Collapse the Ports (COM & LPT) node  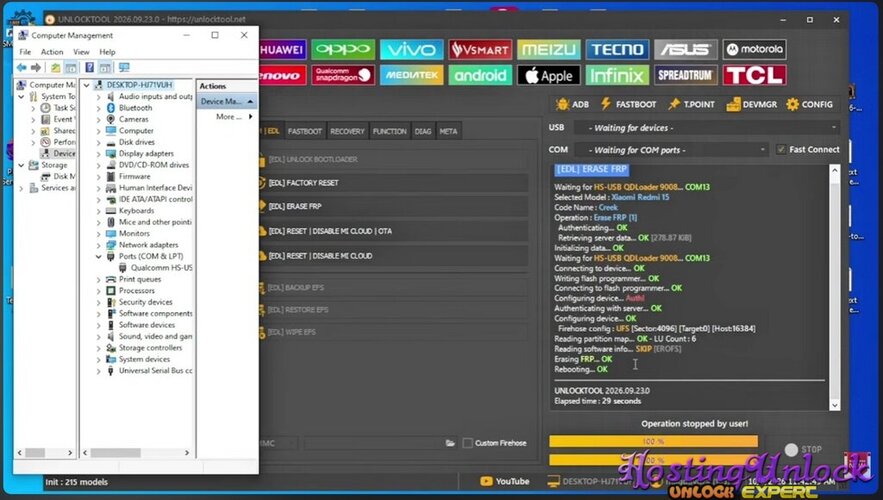click(99, 256)
